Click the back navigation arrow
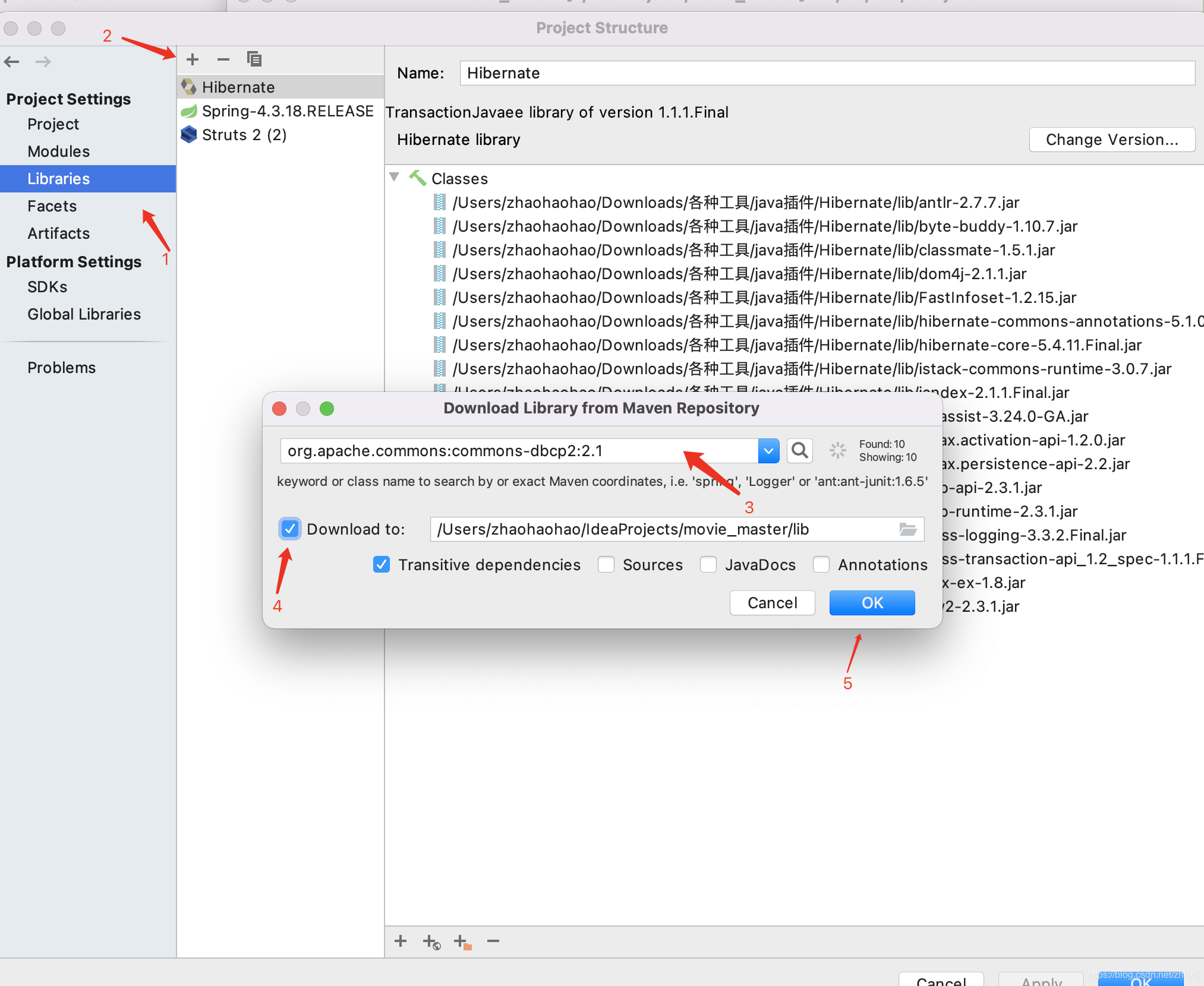The width and height of the screenshot is (1204, 986). click(12, 61)
